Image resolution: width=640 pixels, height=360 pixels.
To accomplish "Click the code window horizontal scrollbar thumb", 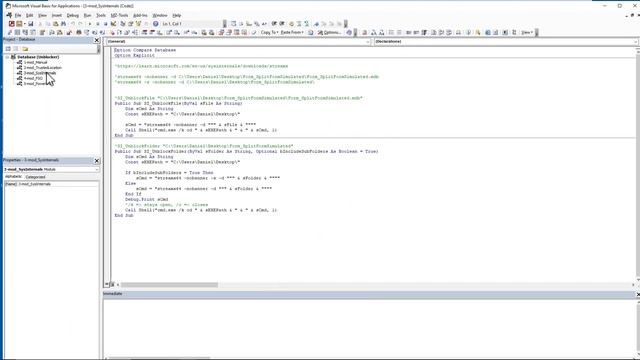I will pos(169,284).
